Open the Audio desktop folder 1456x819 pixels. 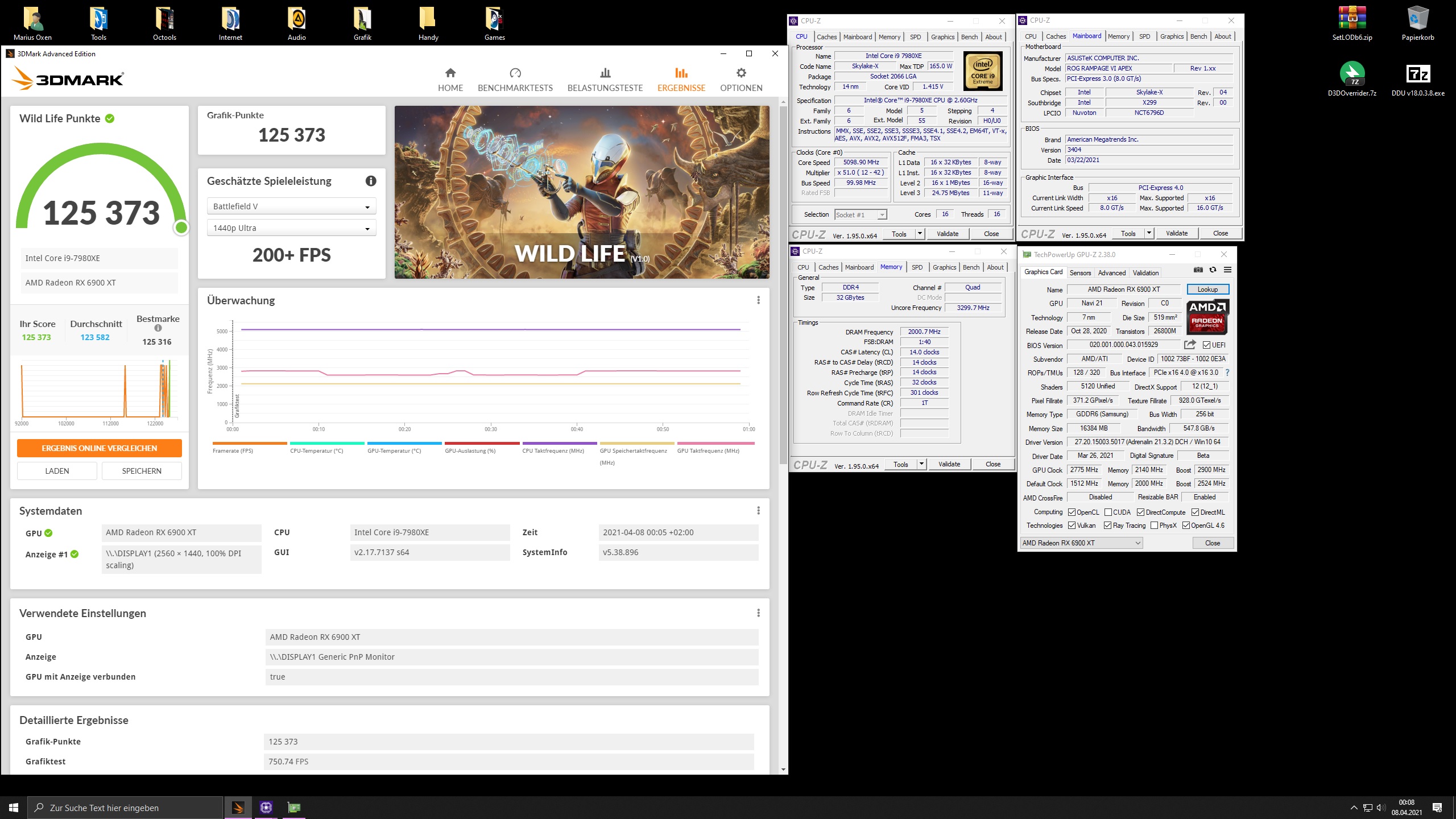296,24
